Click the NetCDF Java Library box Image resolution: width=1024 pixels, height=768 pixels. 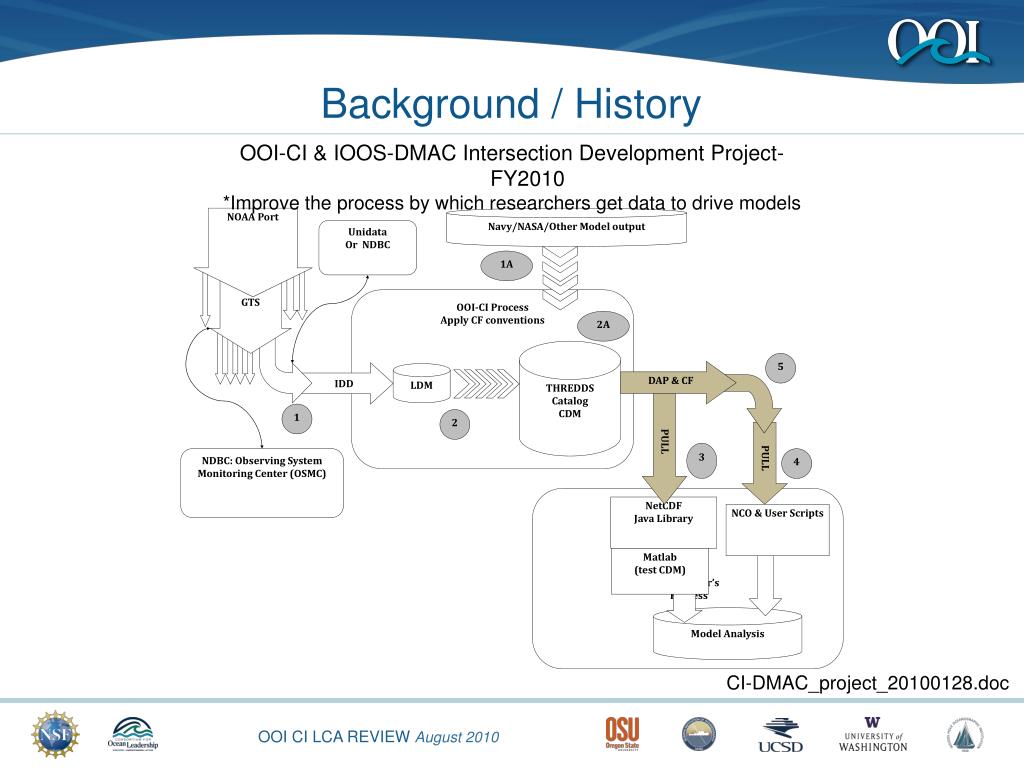[663, 522]
